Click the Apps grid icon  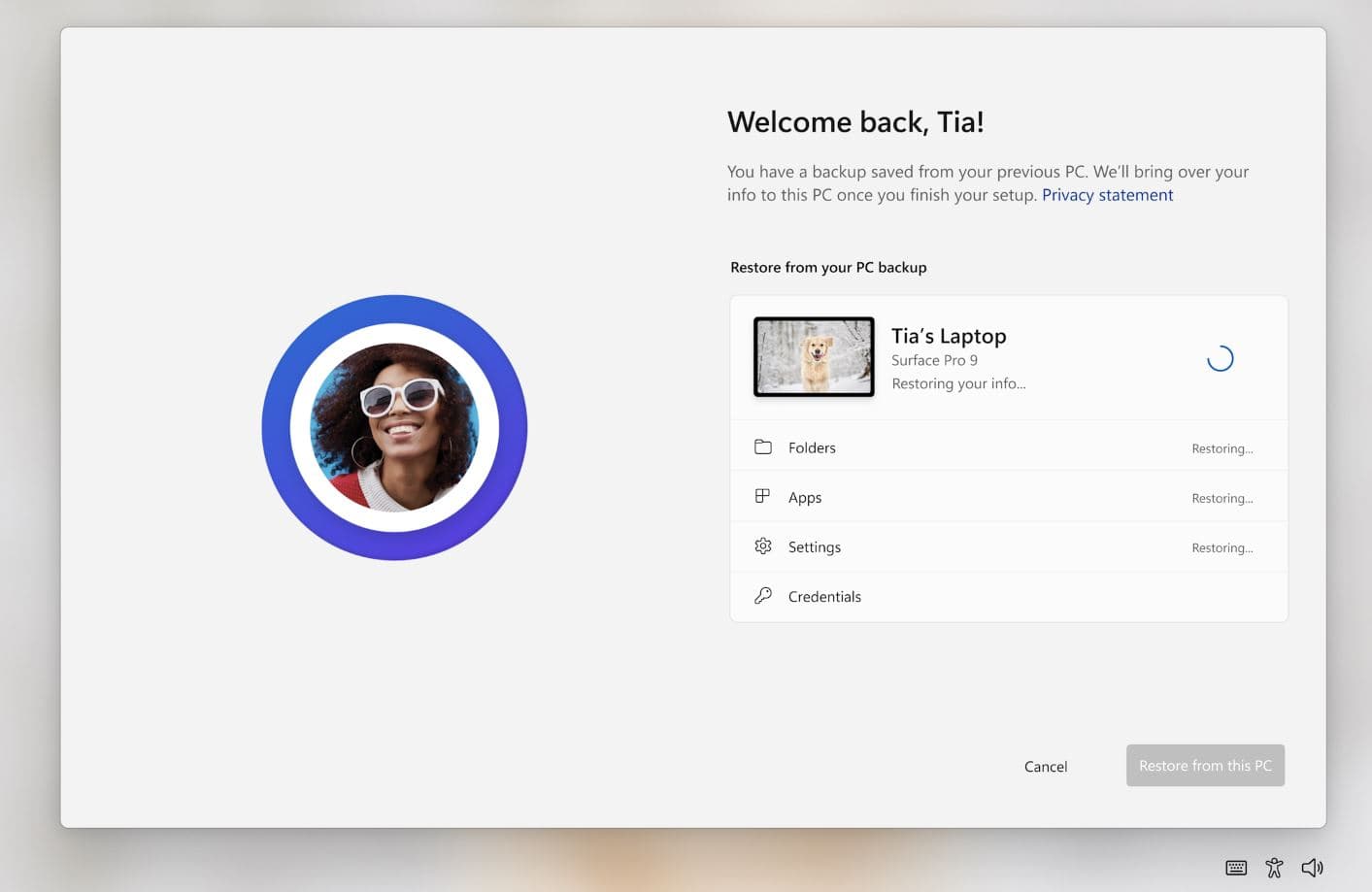[x=762, y=497]
